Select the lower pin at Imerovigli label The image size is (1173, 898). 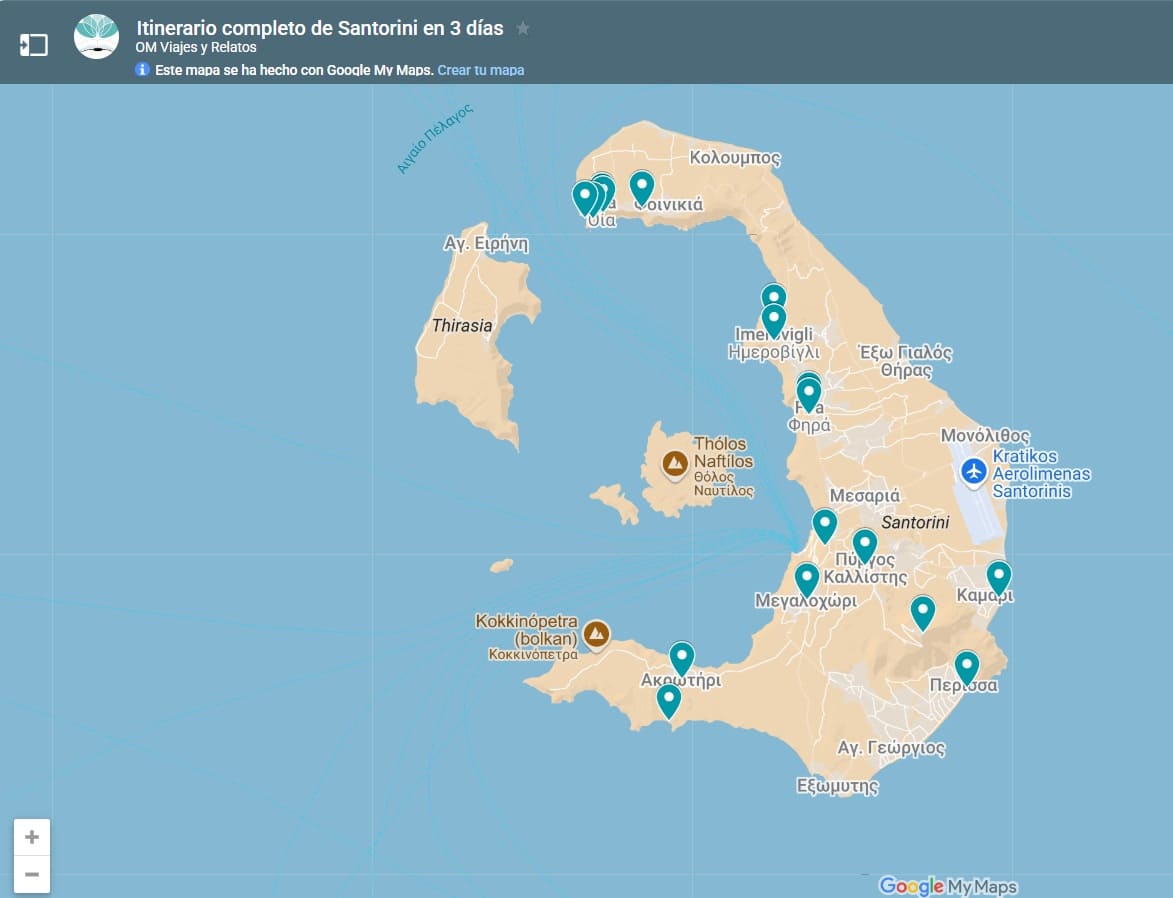pos(774,320)
